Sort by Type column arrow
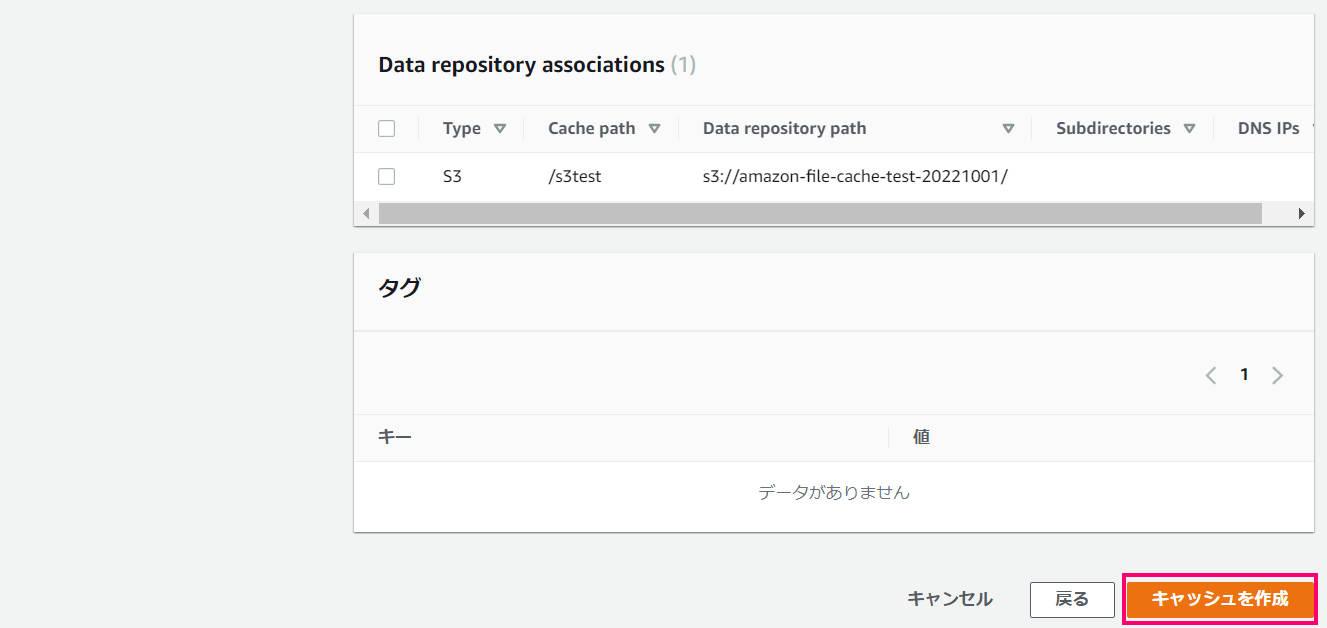 click(500, 128)
